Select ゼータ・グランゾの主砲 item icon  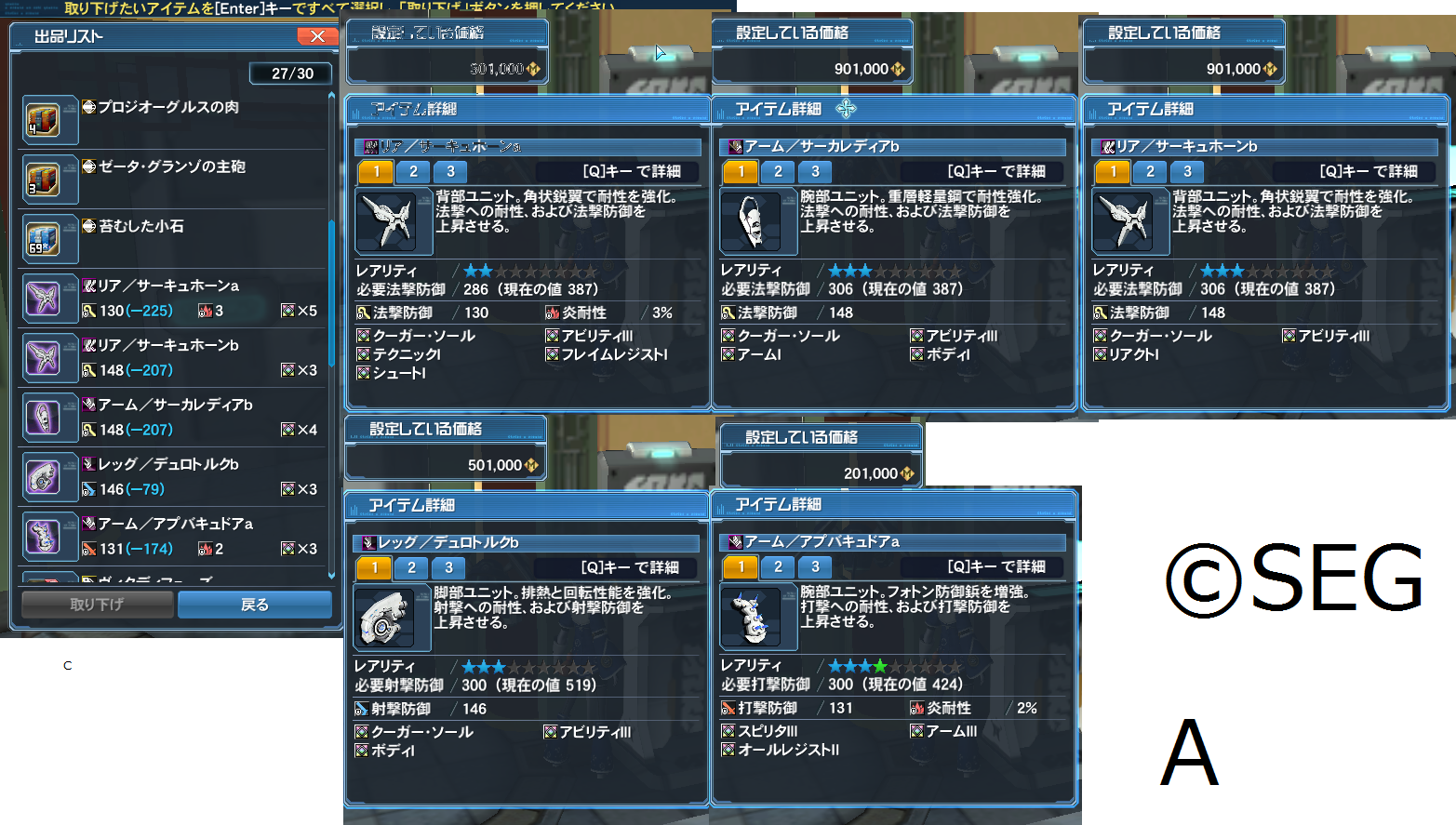click(43, 180)
